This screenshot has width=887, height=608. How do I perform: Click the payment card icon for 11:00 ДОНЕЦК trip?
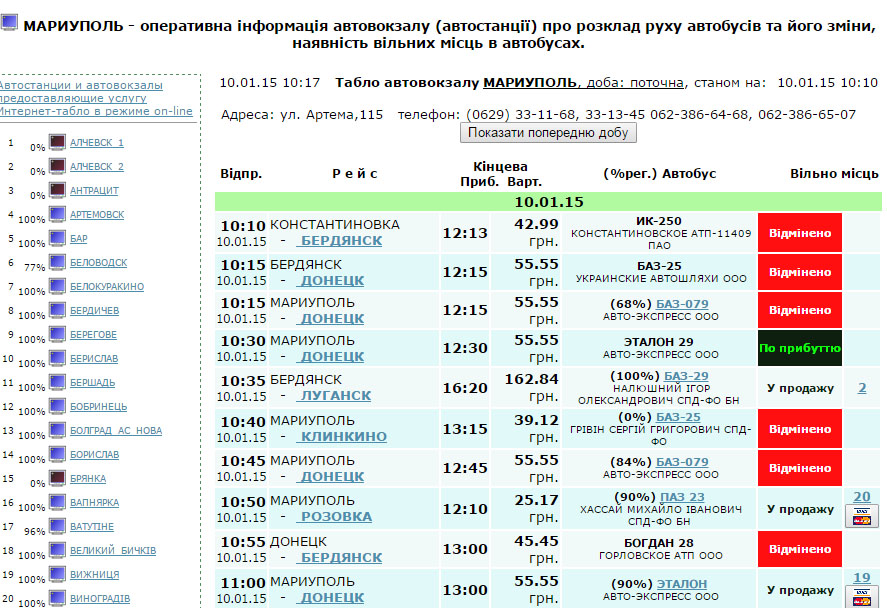[x=861, y=597]
